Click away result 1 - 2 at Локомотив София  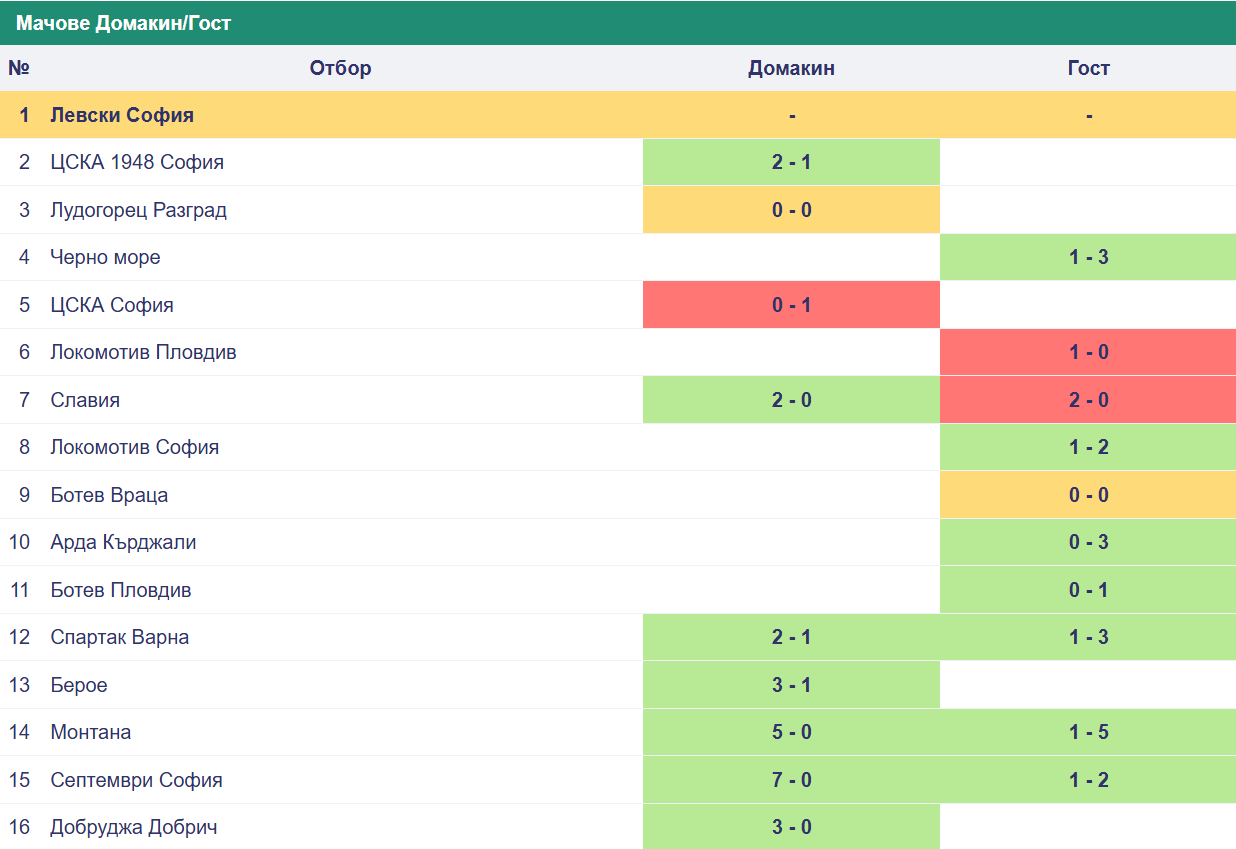coord(1088,447)
